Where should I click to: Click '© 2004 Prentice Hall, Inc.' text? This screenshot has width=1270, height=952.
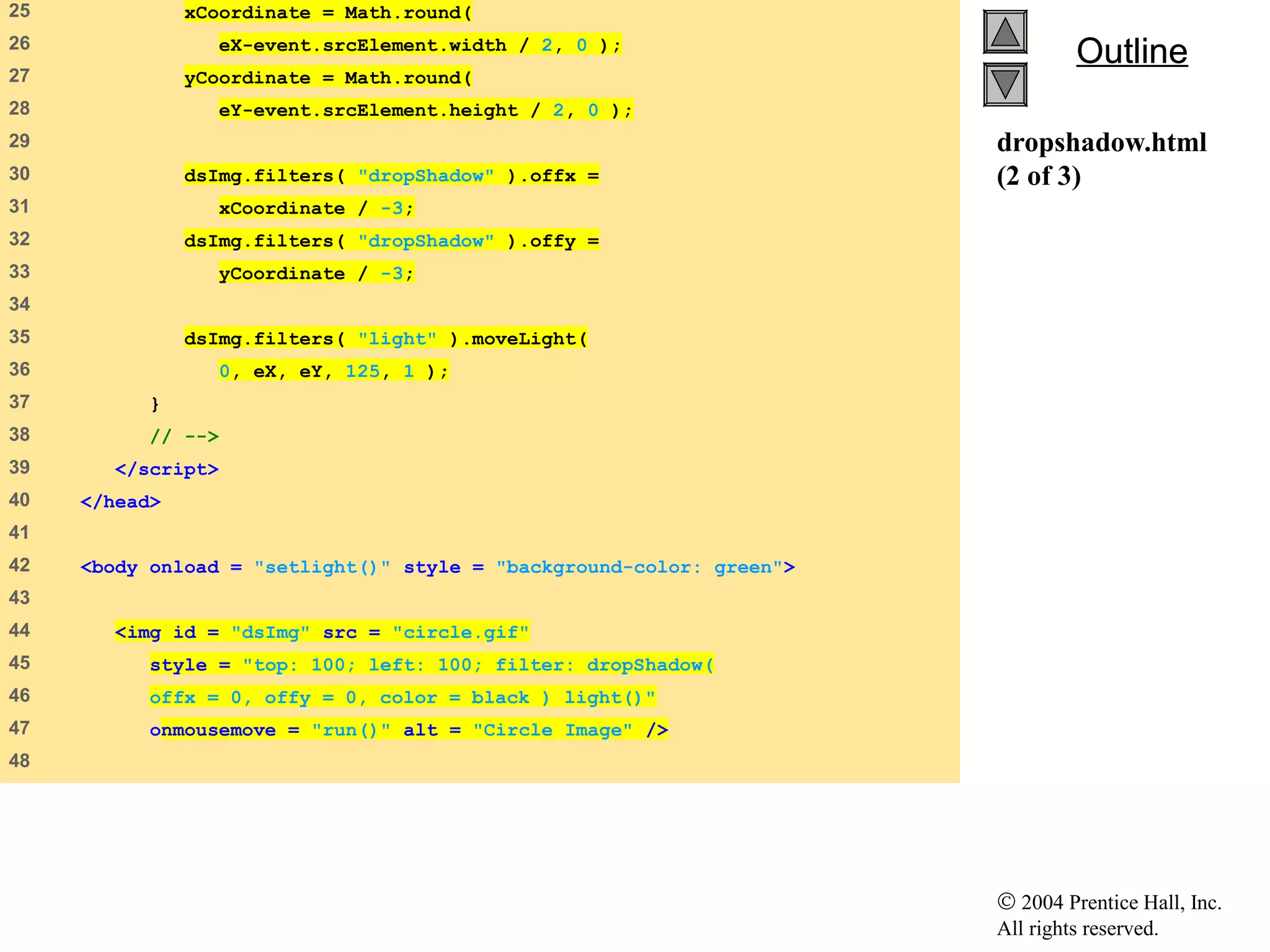(1109, 902)
